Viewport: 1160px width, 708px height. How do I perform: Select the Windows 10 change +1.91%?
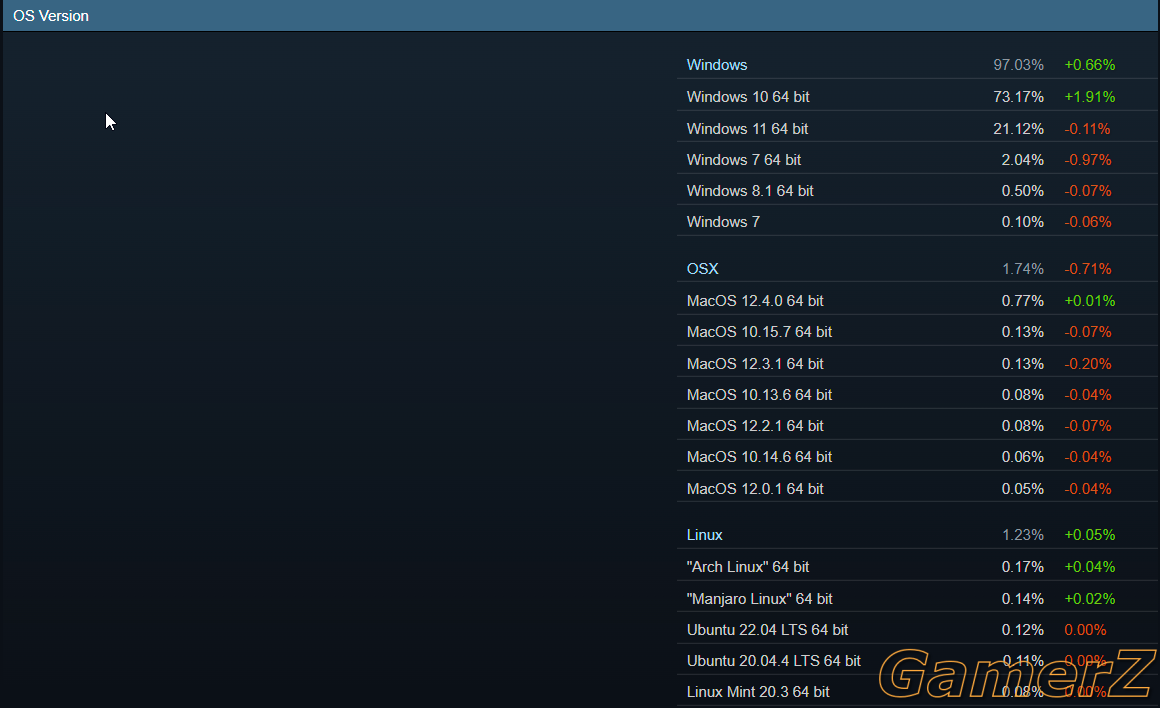coord(1090,97)
